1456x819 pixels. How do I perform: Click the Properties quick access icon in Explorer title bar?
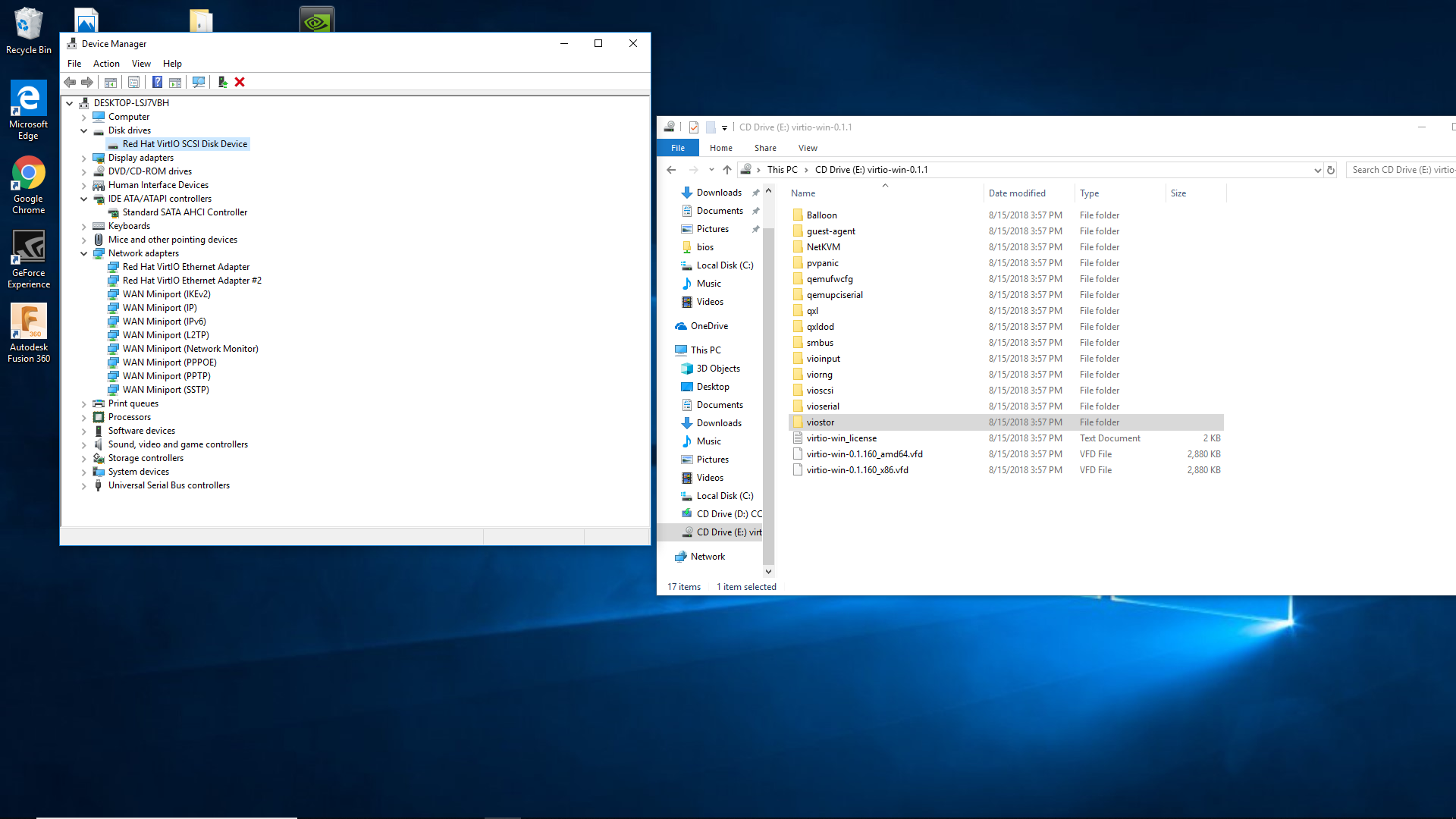pyautogui.click(x=694, y=127)
